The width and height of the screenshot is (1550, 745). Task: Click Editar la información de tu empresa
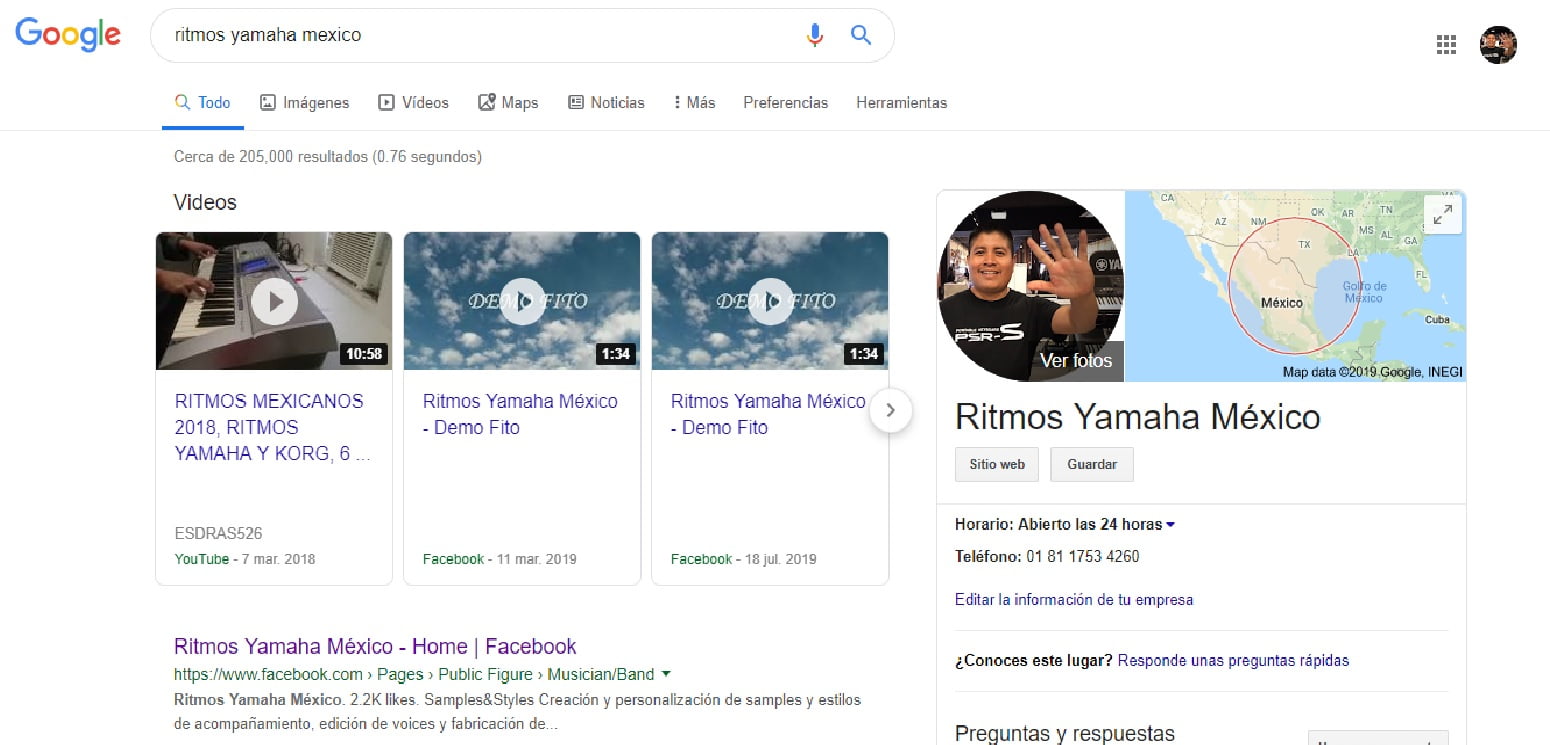tap(1074, 600)
